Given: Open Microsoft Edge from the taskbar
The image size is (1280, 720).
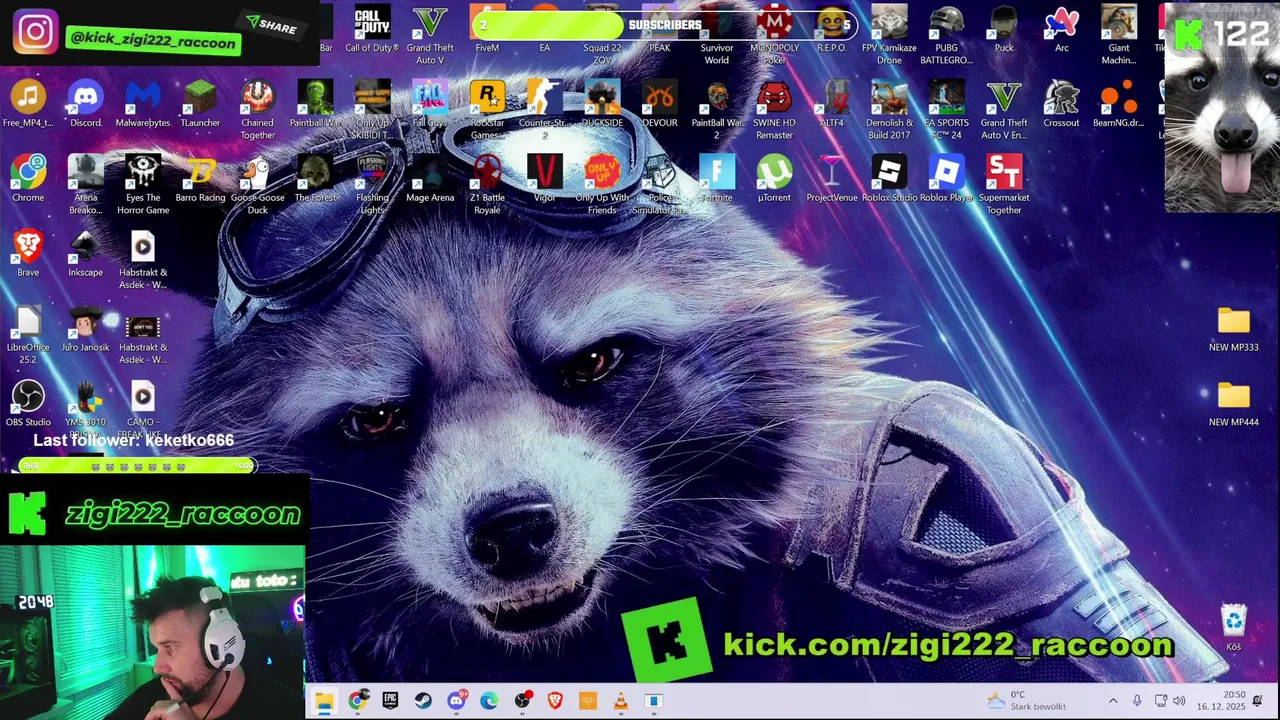Looking at the screenshot, I should tap(489, 701).
